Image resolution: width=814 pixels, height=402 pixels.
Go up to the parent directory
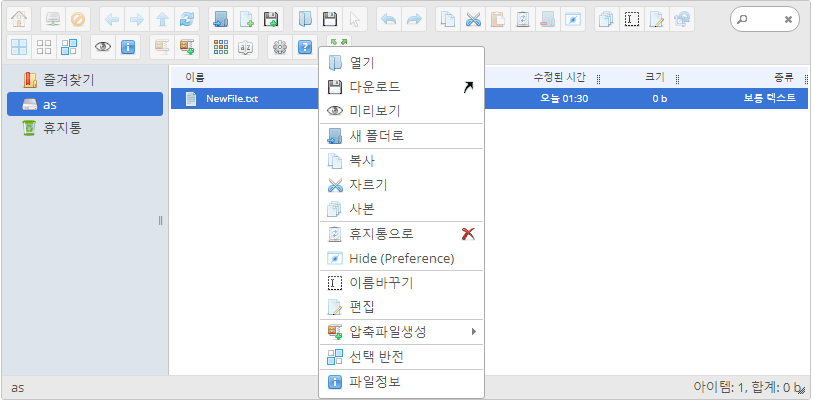(x=161, y=20)
